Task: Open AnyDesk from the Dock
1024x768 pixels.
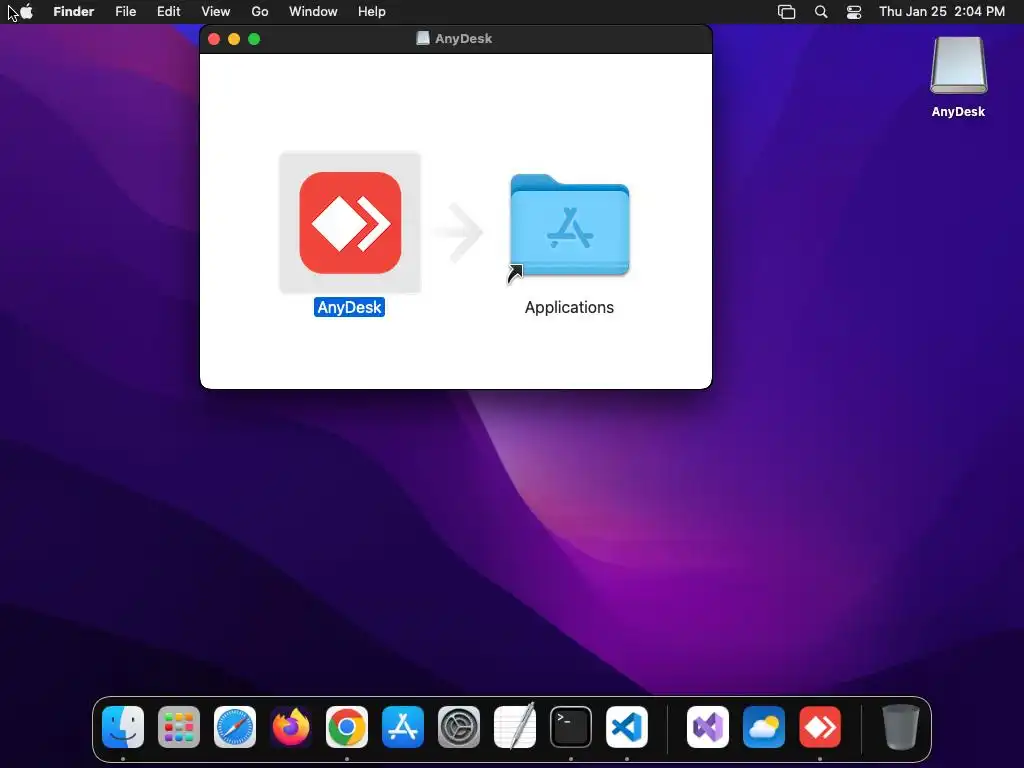Action: pos(820,727)
